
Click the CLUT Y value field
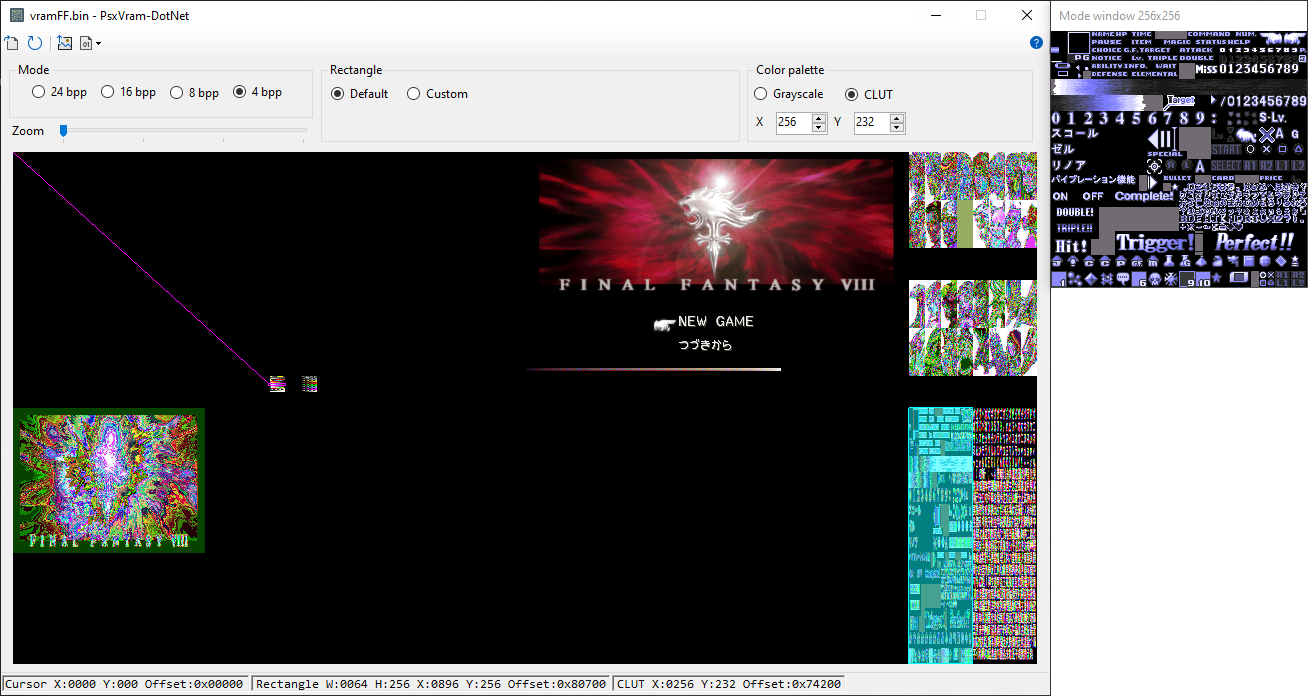coord(872,123)
